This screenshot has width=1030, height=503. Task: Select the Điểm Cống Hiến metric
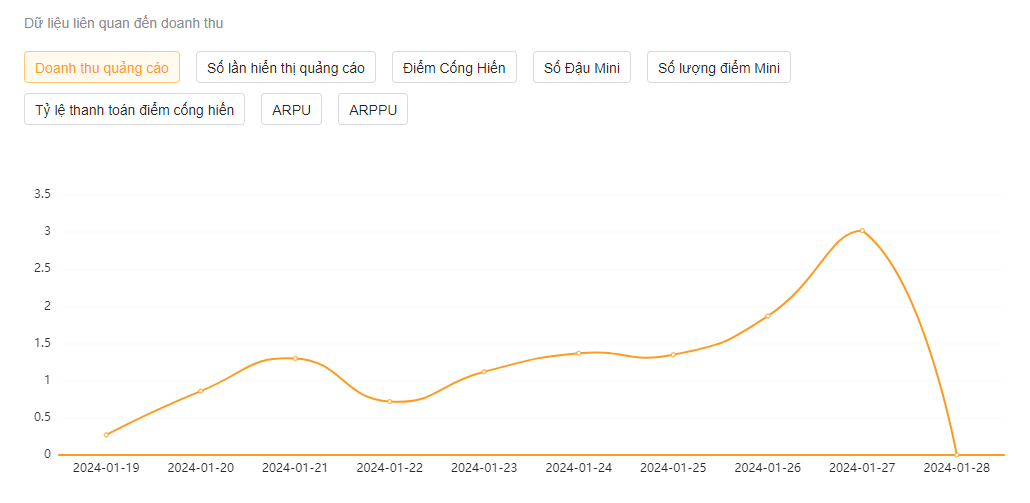pyautogui.click(x=454, y=68)
